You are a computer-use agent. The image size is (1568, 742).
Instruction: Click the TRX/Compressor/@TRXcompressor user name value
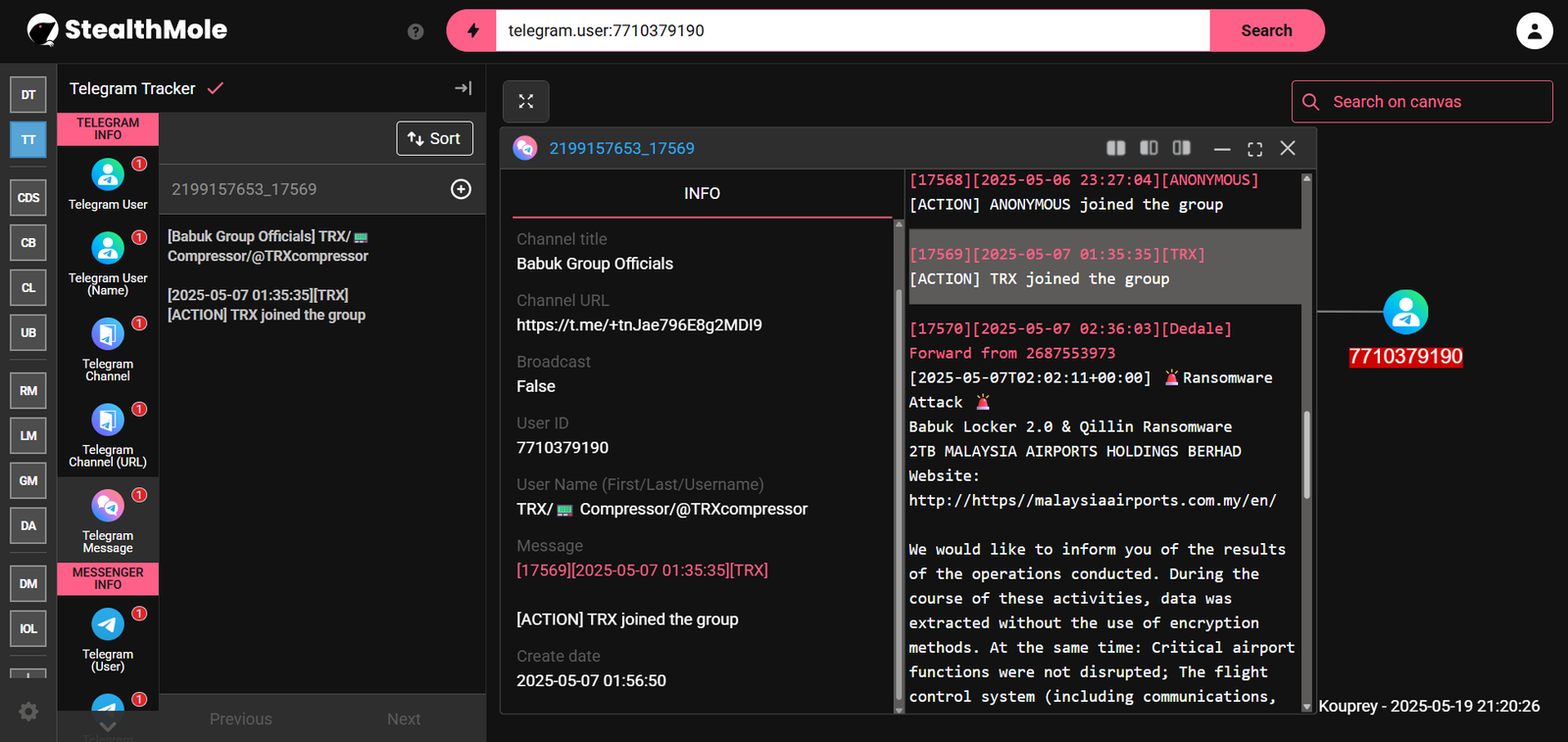pyautogui.click(x=662, y=510)
